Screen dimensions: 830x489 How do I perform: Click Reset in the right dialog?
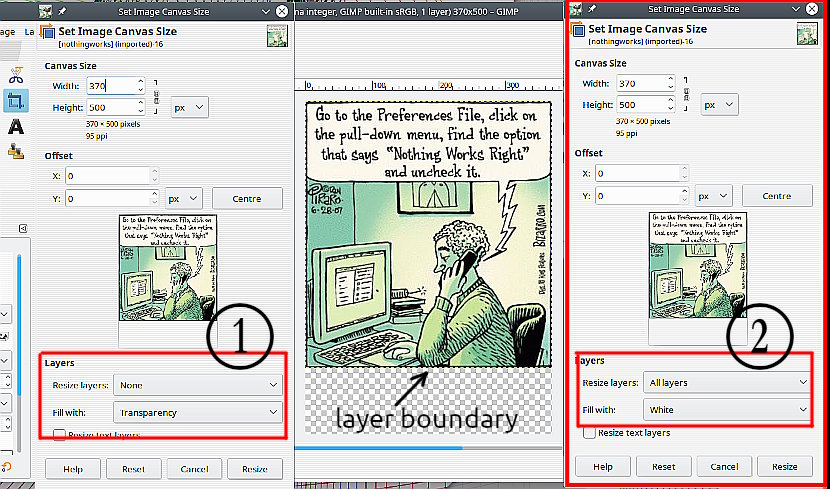[664, 467]
